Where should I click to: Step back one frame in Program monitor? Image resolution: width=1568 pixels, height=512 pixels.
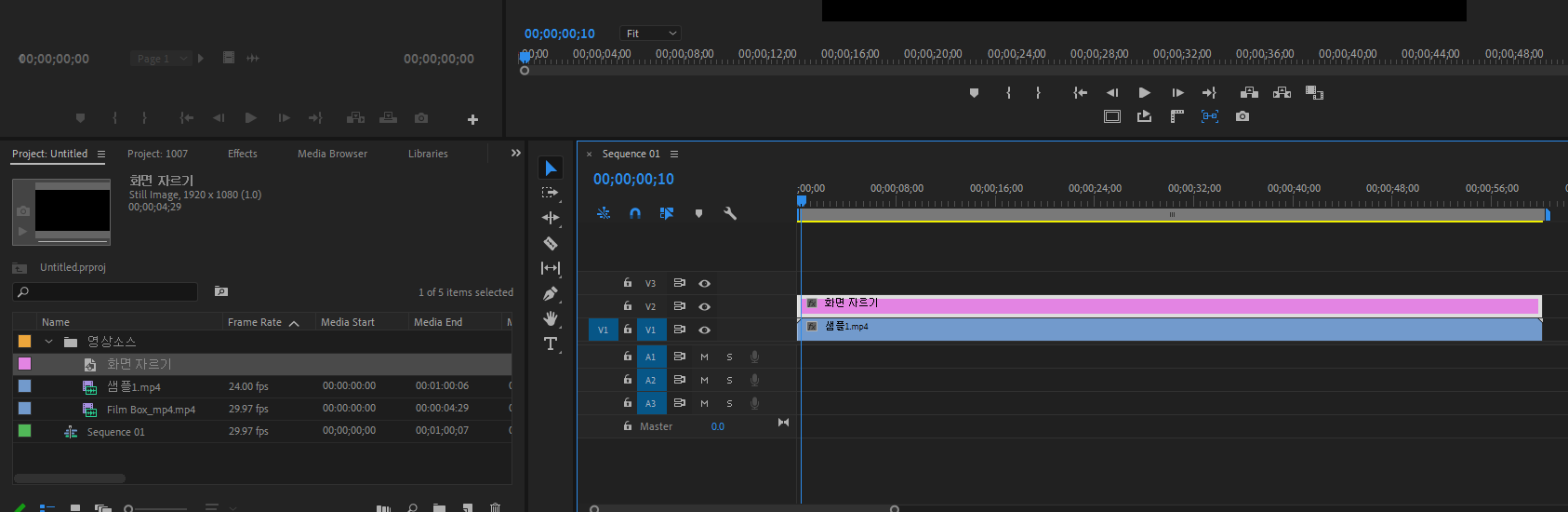[x=1112, y=92]
